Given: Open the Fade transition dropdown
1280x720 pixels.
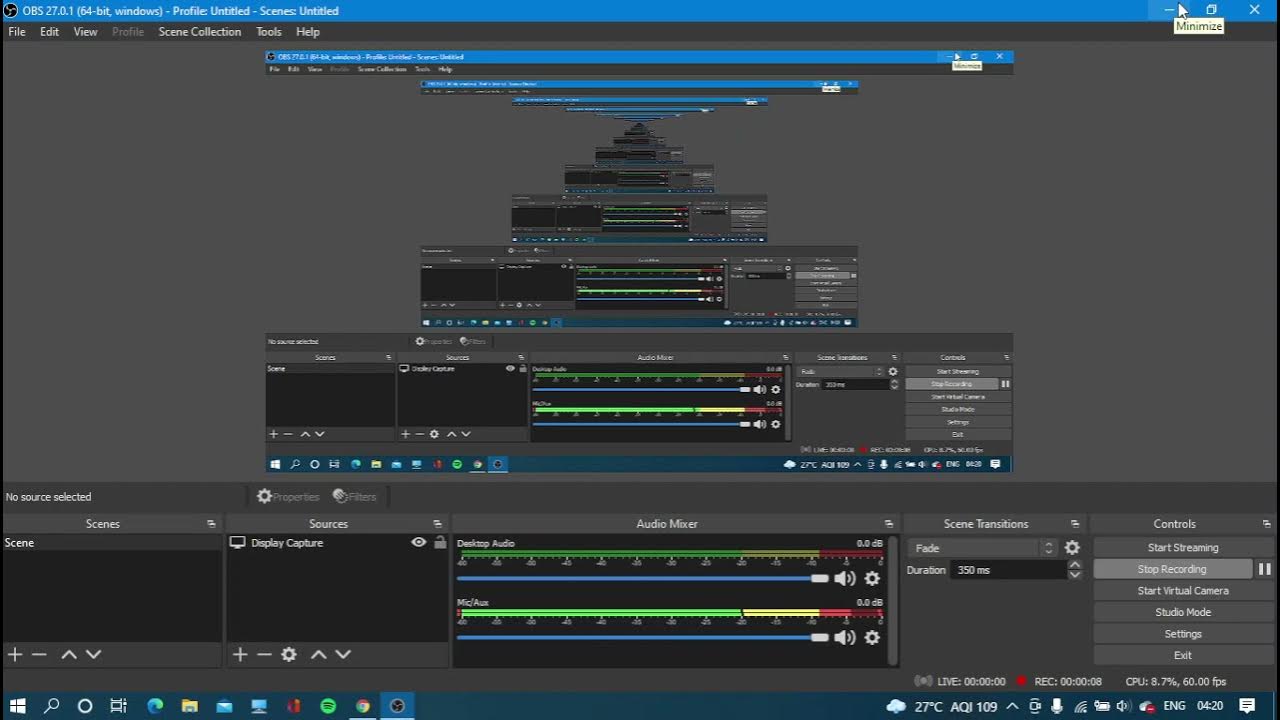Looking at the screenshot, I should pos(982,548).
